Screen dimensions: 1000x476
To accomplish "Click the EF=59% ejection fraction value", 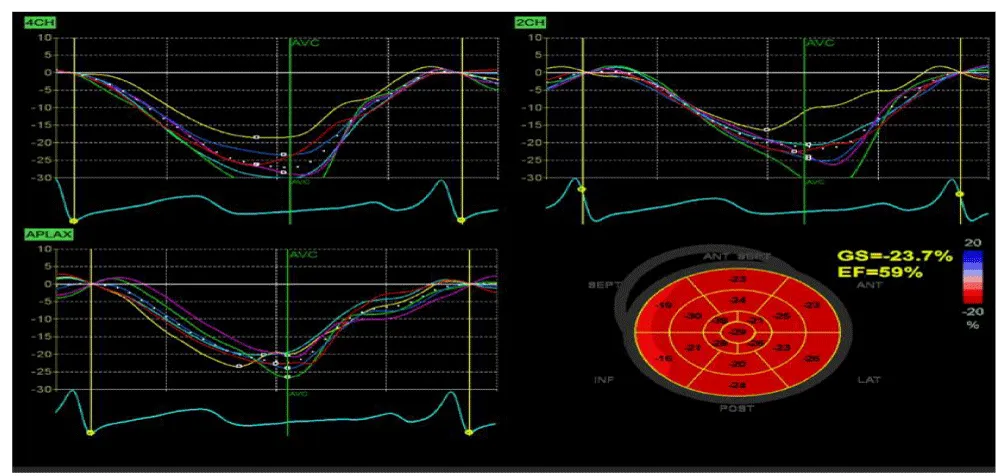I will coord(881,274).
